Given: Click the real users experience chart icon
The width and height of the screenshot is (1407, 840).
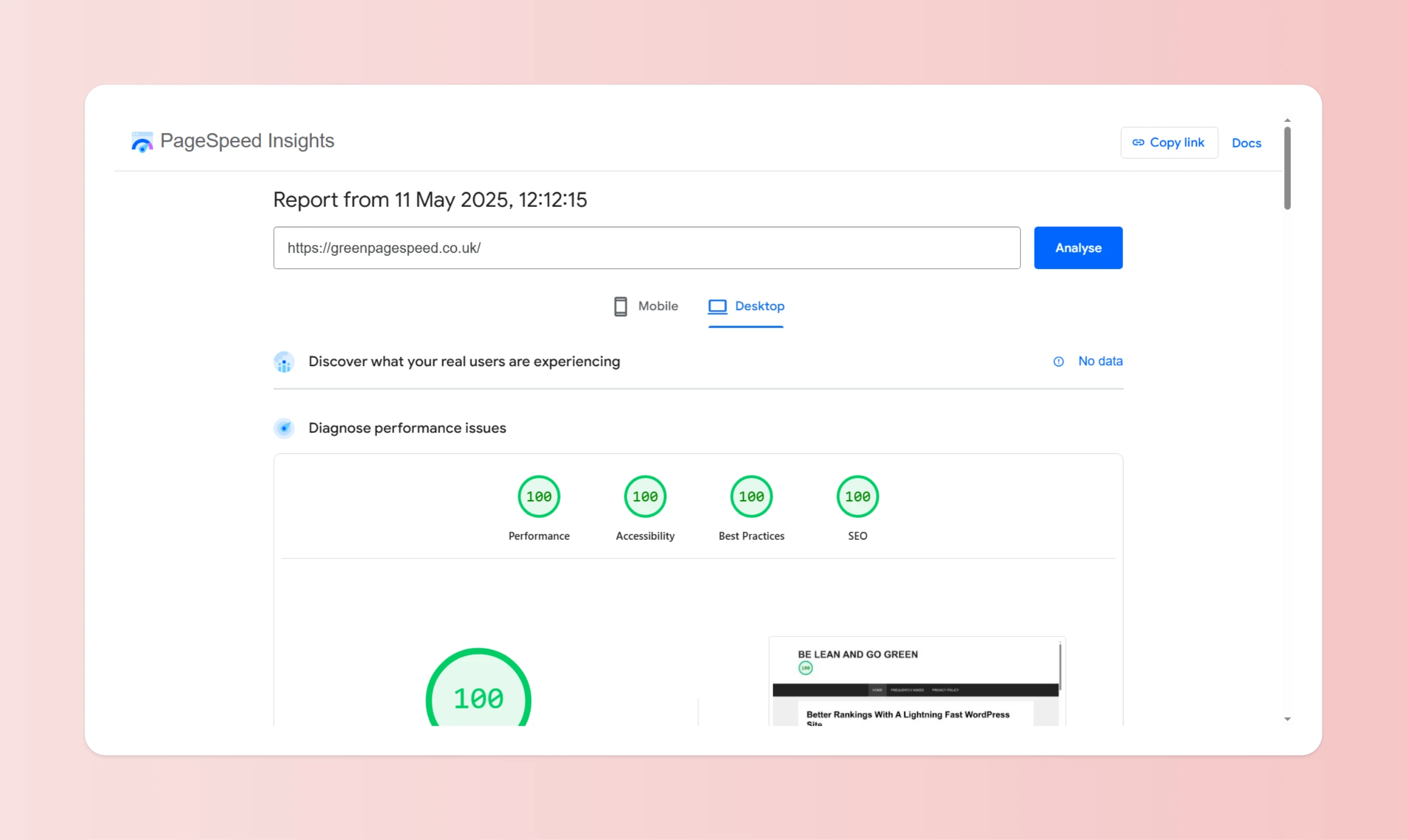Looking at the screenshot, I should pos(284,362).
